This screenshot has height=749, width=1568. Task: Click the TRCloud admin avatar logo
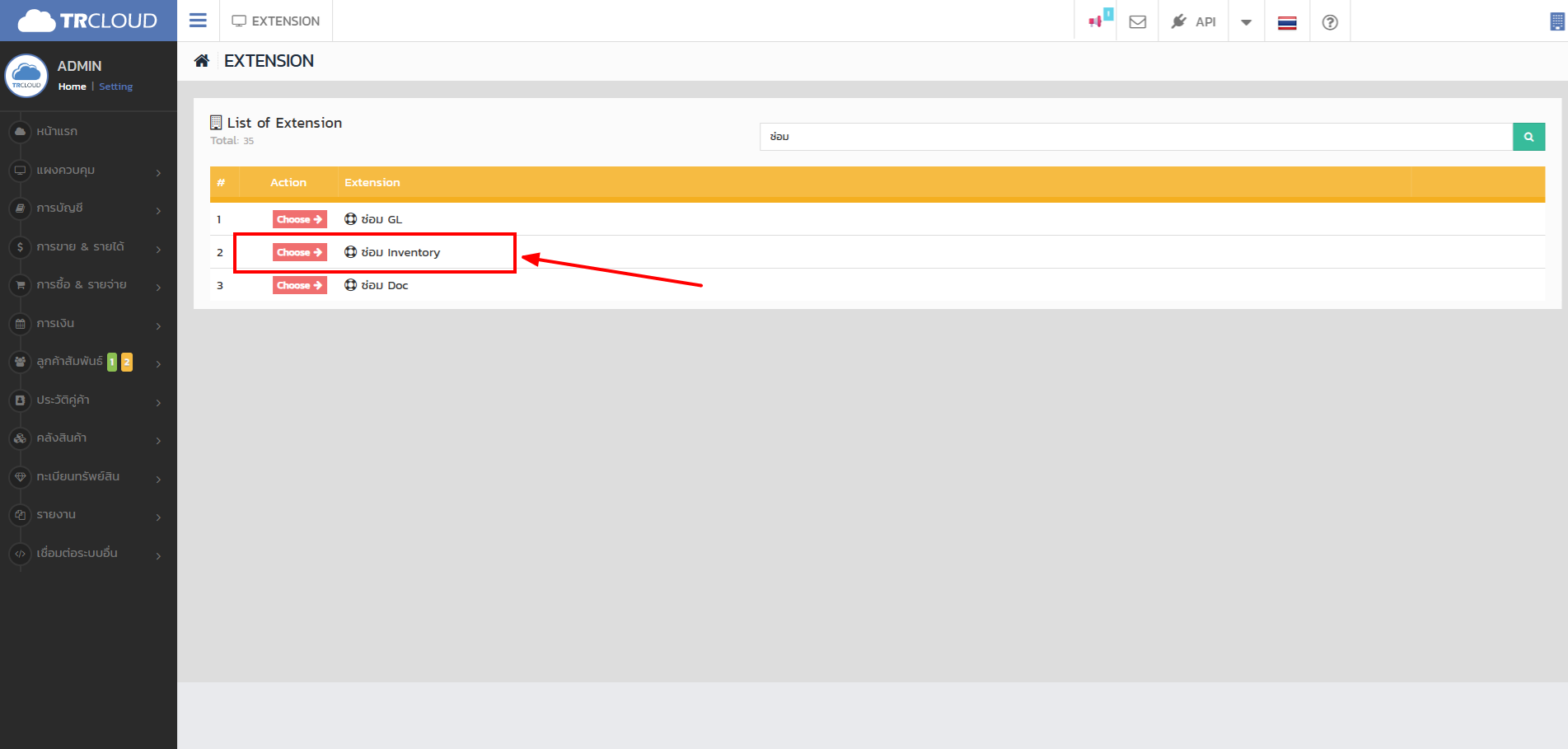coord(26,77)
